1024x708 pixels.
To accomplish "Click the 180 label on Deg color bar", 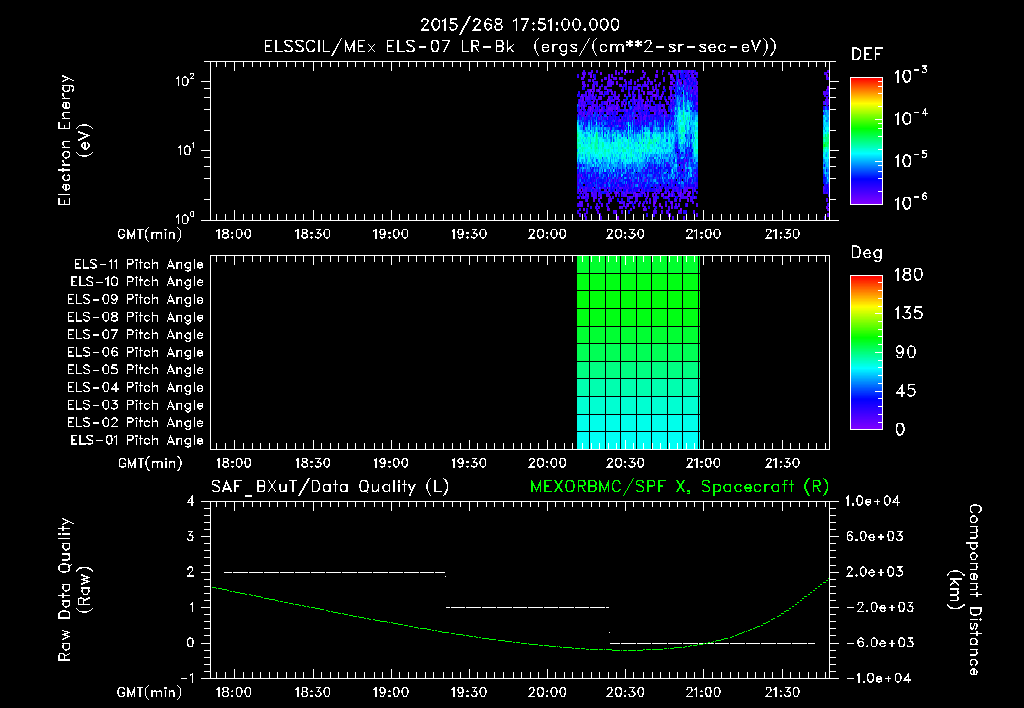I will pos(908,275).
